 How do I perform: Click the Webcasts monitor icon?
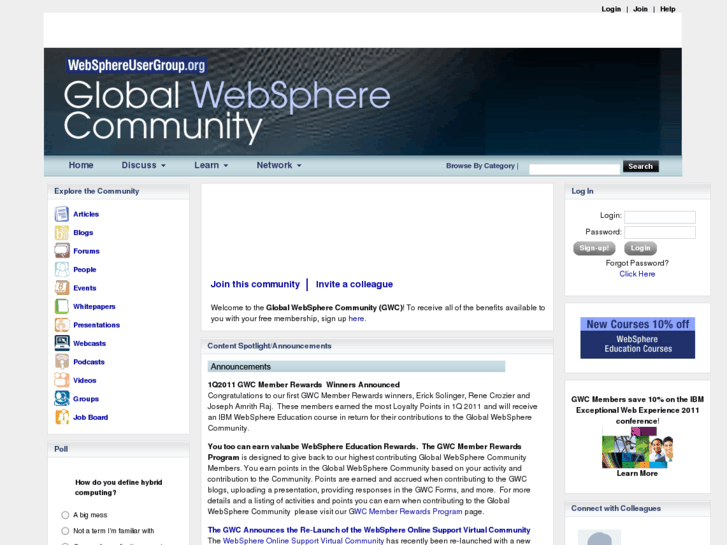62,343
